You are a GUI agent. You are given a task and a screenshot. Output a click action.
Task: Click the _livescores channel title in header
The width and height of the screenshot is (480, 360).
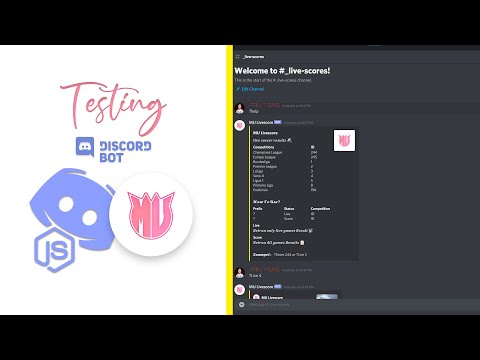254,57
